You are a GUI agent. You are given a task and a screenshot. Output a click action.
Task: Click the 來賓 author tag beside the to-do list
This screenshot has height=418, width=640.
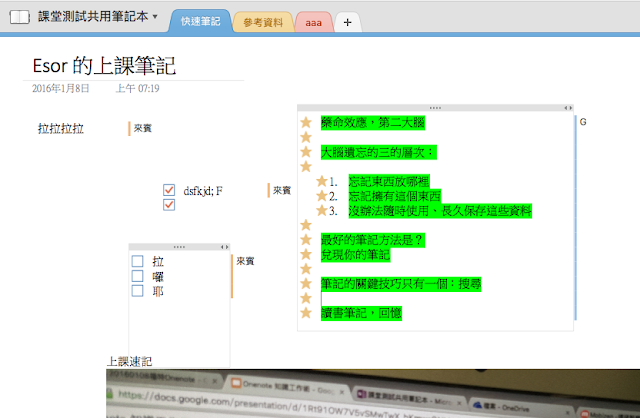point(245,261)
